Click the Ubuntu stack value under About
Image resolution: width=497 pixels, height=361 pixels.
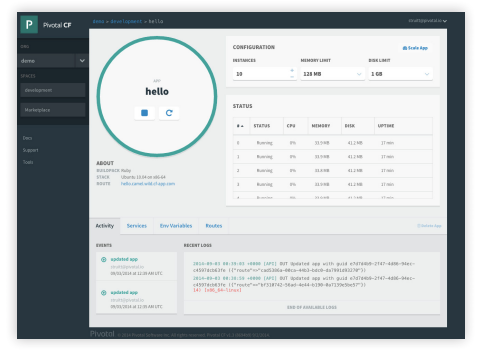click(x=143, y=177)
